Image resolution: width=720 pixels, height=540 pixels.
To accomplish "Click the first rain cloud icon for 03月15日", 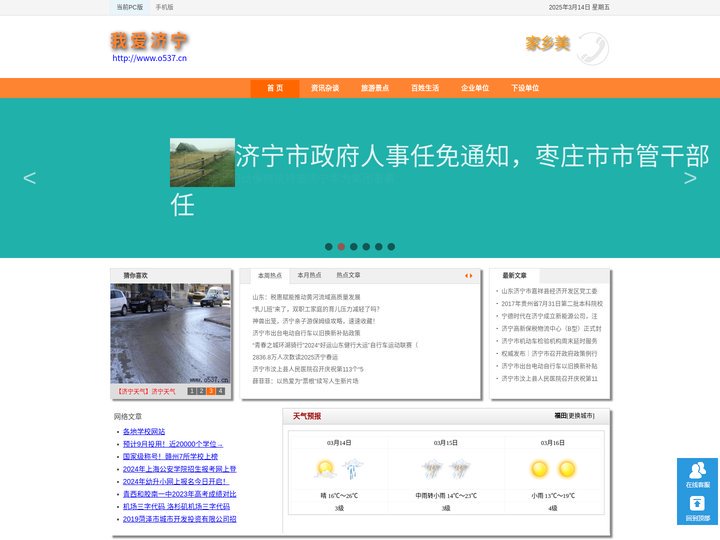I will (x=432, y=469).
